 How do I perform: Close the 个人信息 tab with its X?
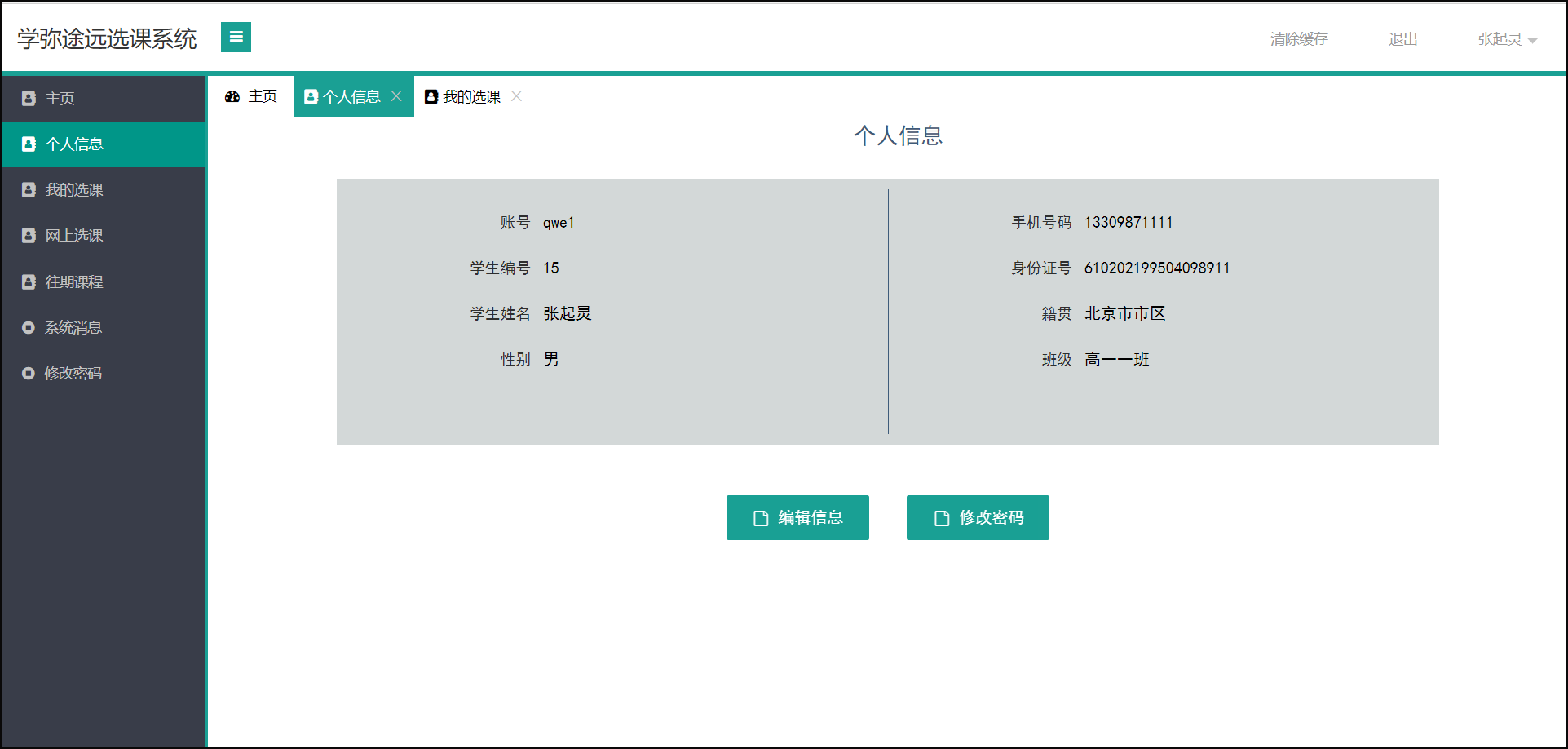point(397,95)
